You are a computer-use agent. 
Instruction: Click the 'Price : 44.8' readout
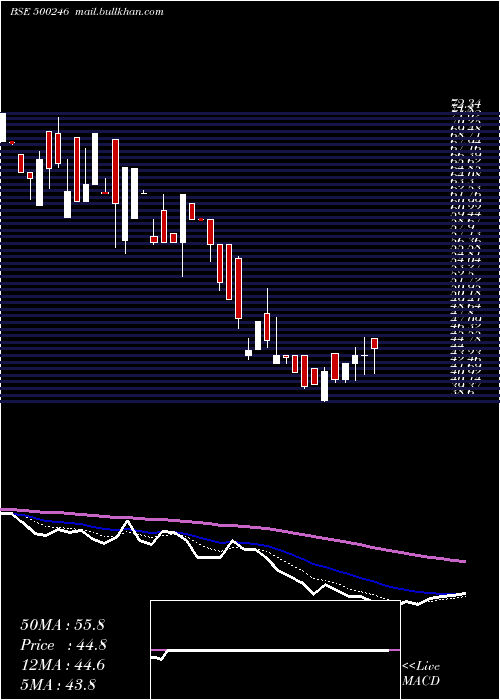[x=64, y=645]
